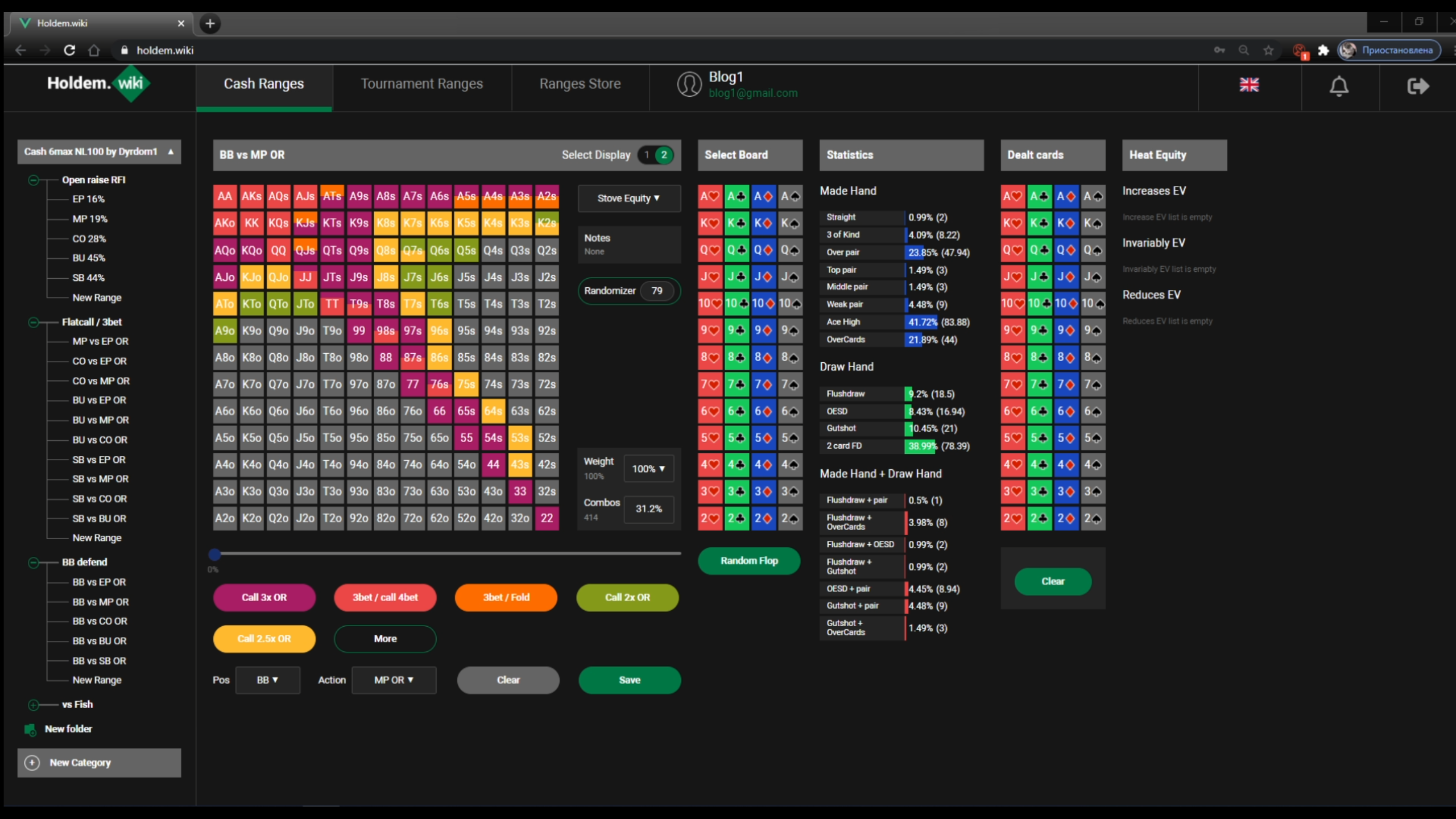Click the plus icon in New Category
Viewport: 1456px width, 819px height.
coord(32,763)
